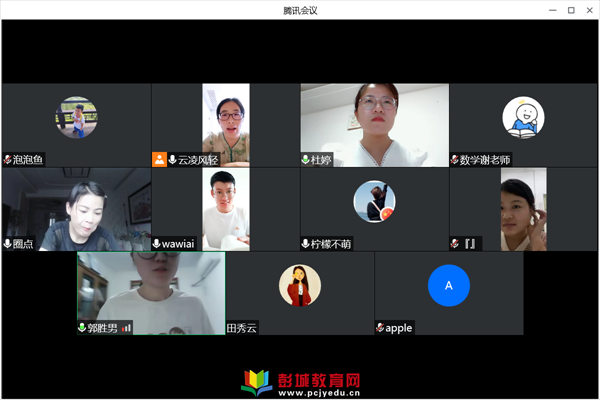Click the 田秀云 name label
The height and width of the screenshot is (400, 600).
click(x=241, y=328)
